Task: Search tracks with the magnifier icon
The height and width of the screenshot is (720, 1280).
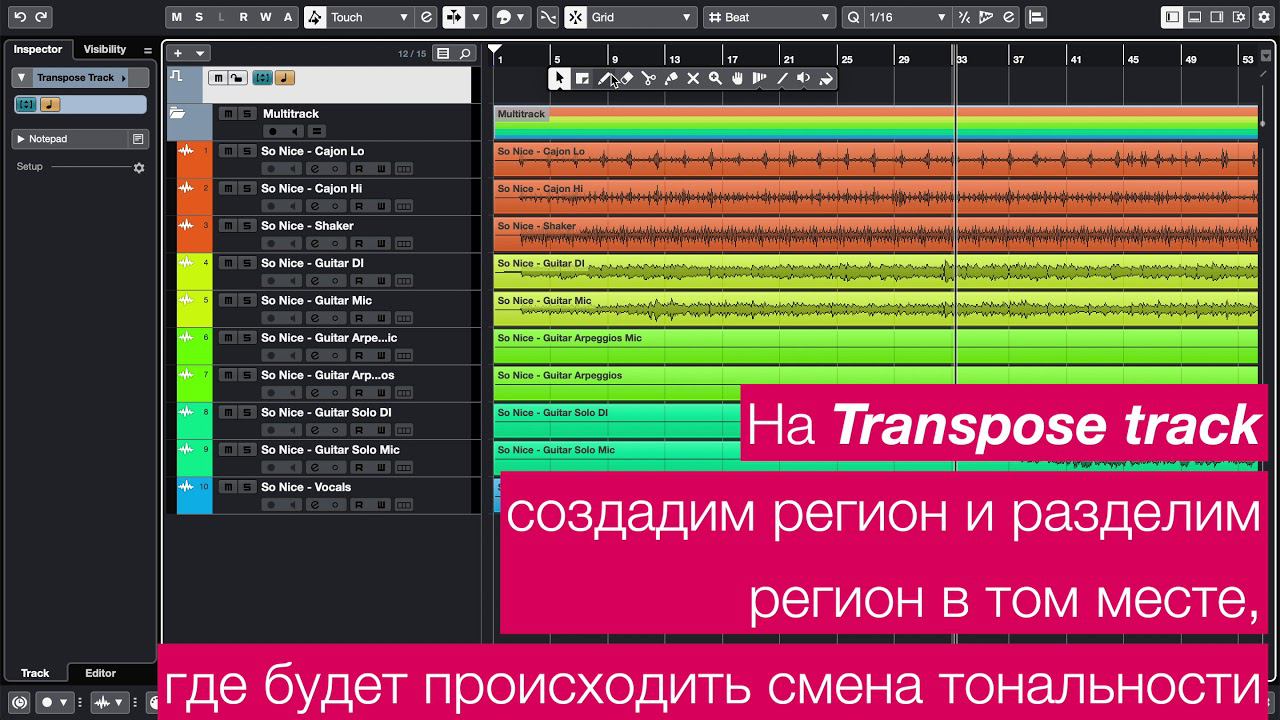Action: pos(466,54)
